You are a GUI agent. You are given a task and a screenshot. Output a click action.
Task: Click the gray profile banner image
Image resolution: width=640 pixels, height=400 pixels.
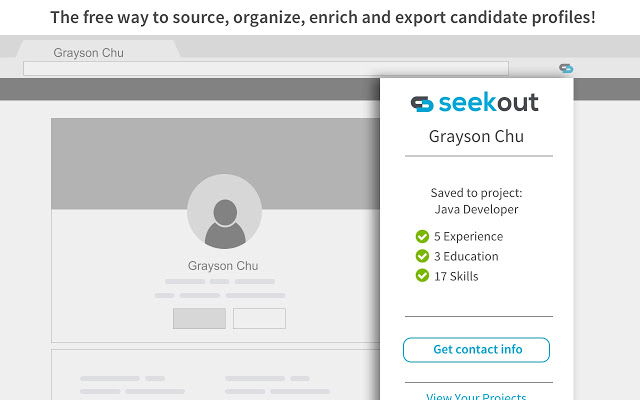pos(216,164)
